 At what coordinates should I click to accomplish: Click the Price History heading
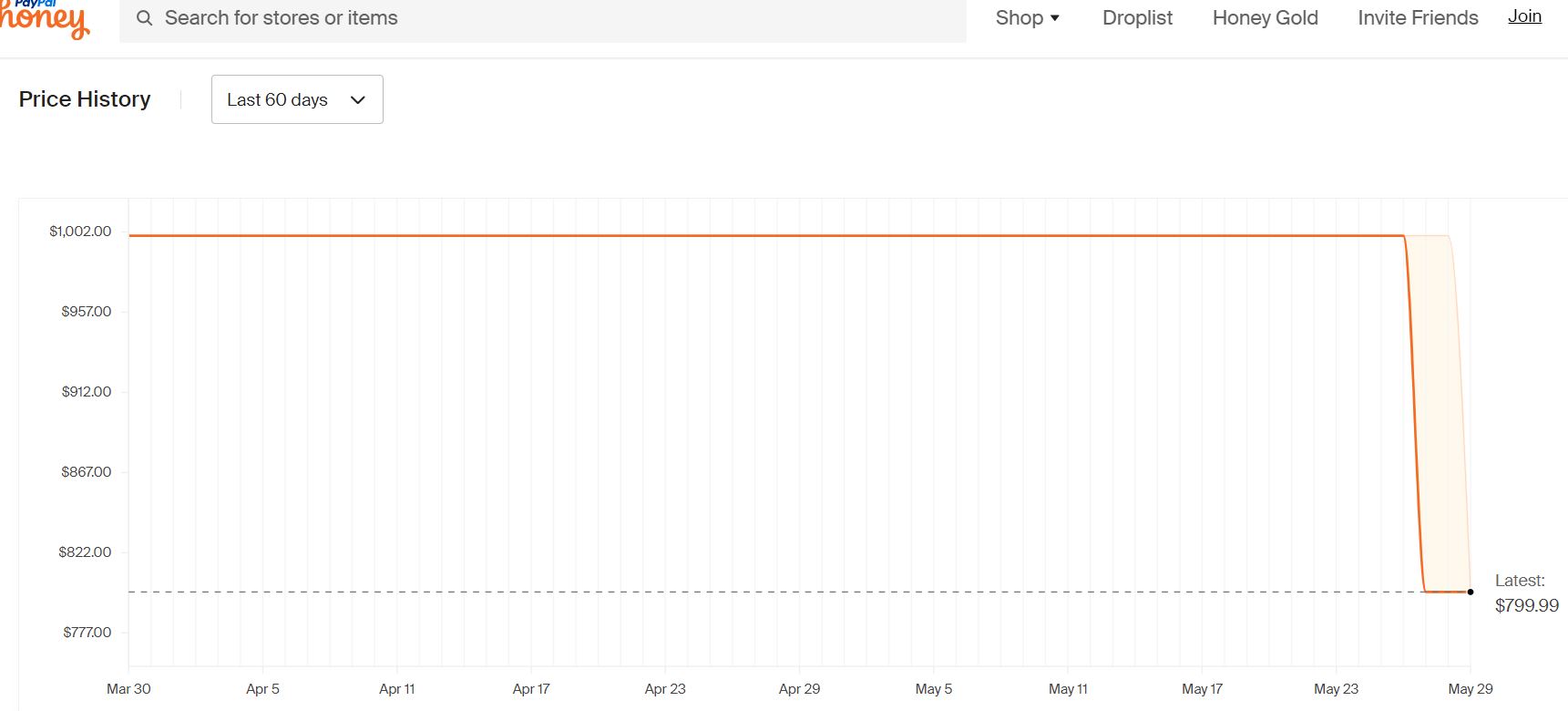pyautogui.click(x=85, y=99)
